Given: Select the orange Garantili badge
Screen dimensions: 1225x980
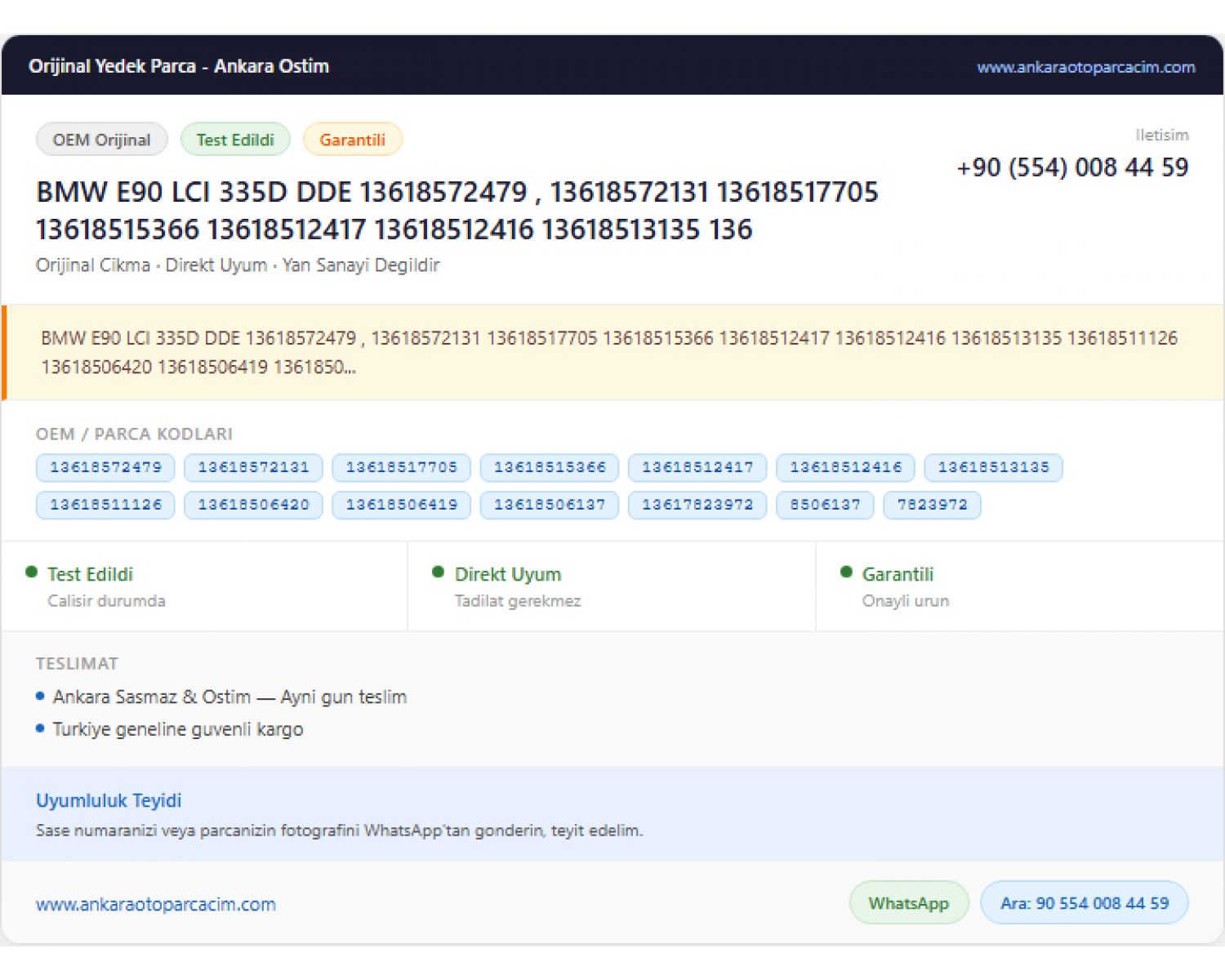Looking at the screenshot, I should [352, 140].
